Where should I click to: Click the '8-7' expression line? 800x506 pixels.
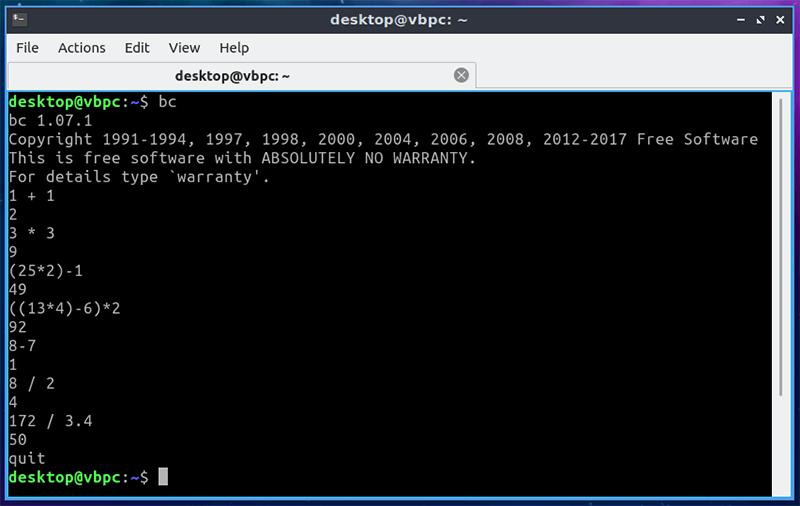pos(22,346)
